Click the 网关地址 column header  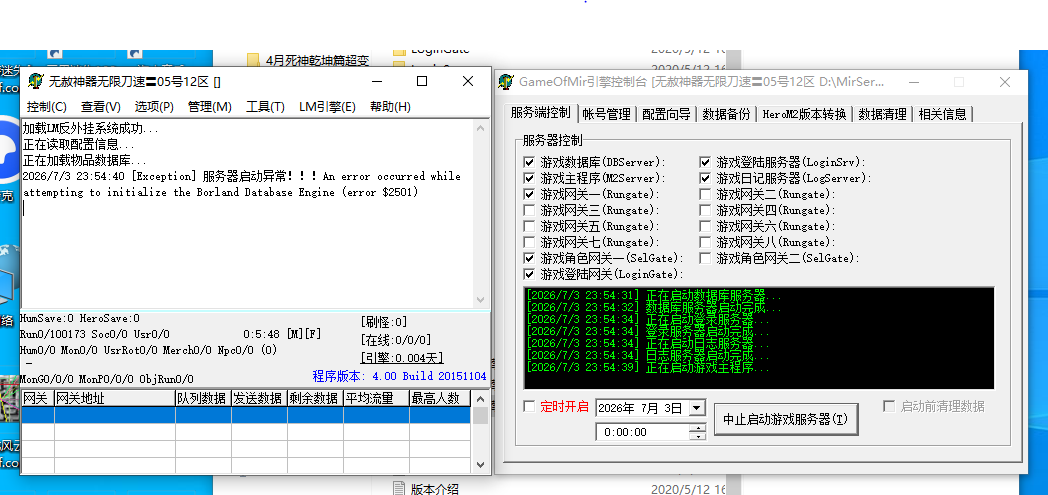click(115, 399)
